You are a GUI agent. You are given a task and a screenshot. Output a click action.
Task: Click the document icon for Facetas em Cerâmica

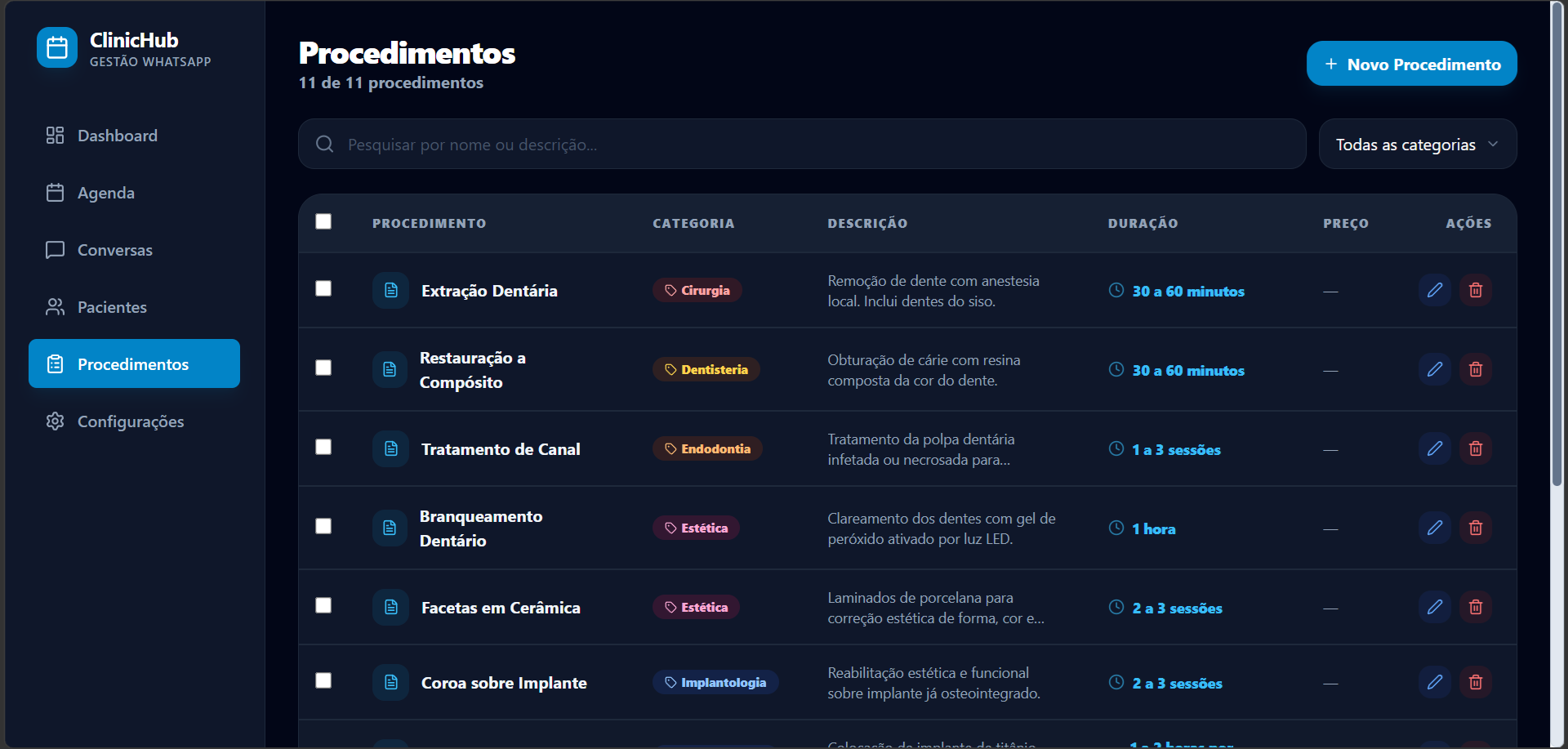point(391,607)
